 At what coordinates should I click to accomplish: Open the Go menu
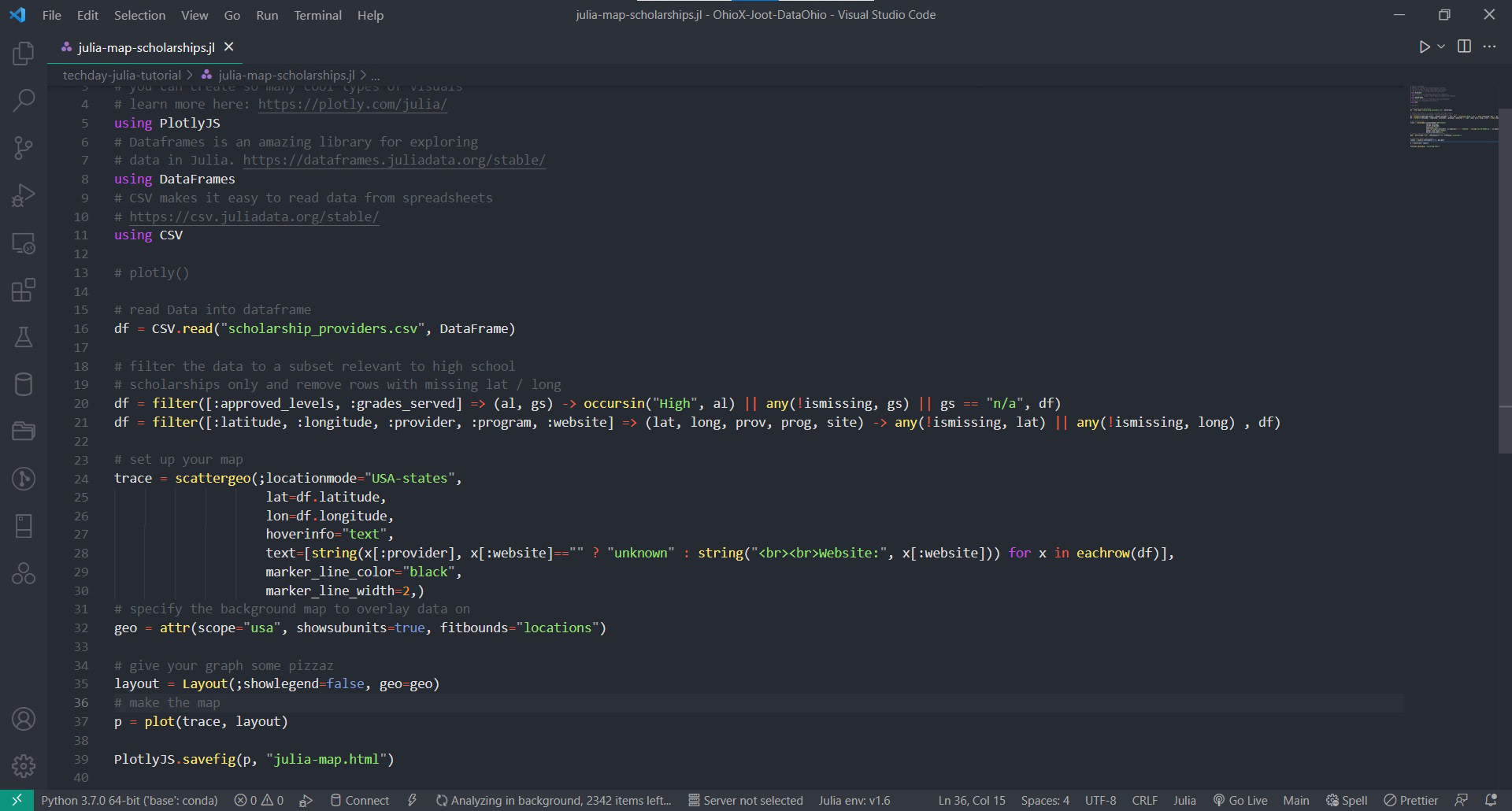click(232, 15)
